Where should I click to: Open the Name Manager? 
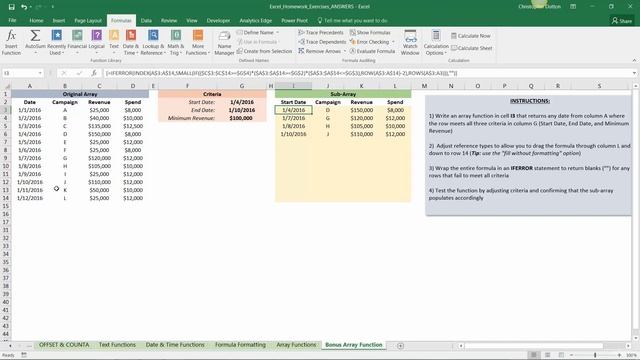224,42
